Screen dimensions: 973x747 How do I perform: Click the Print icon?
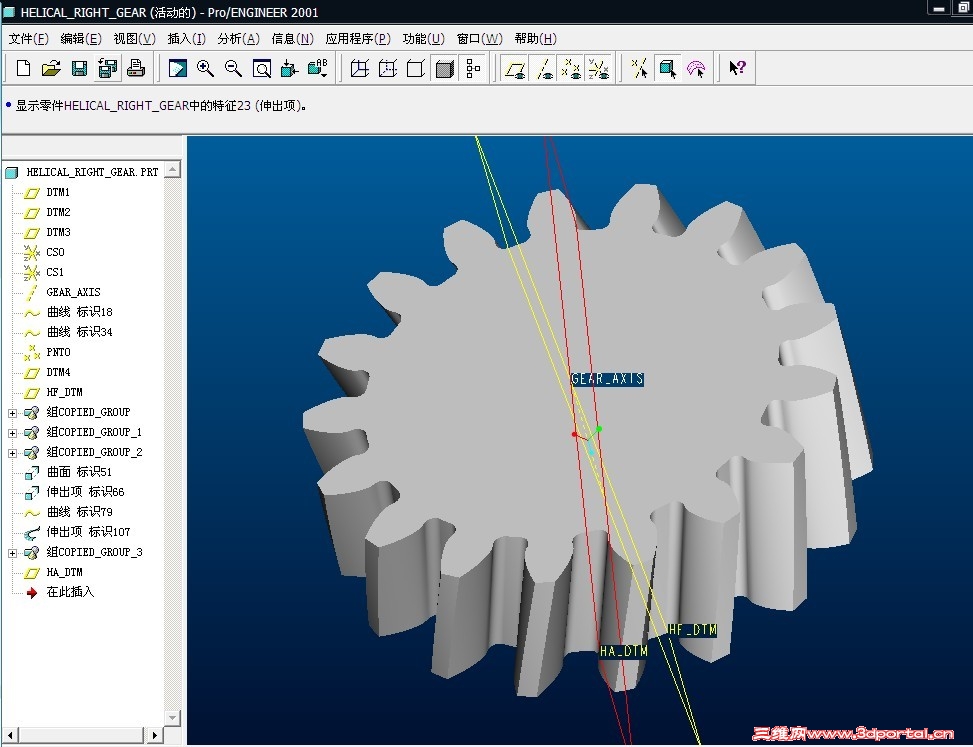coord(136,69)
